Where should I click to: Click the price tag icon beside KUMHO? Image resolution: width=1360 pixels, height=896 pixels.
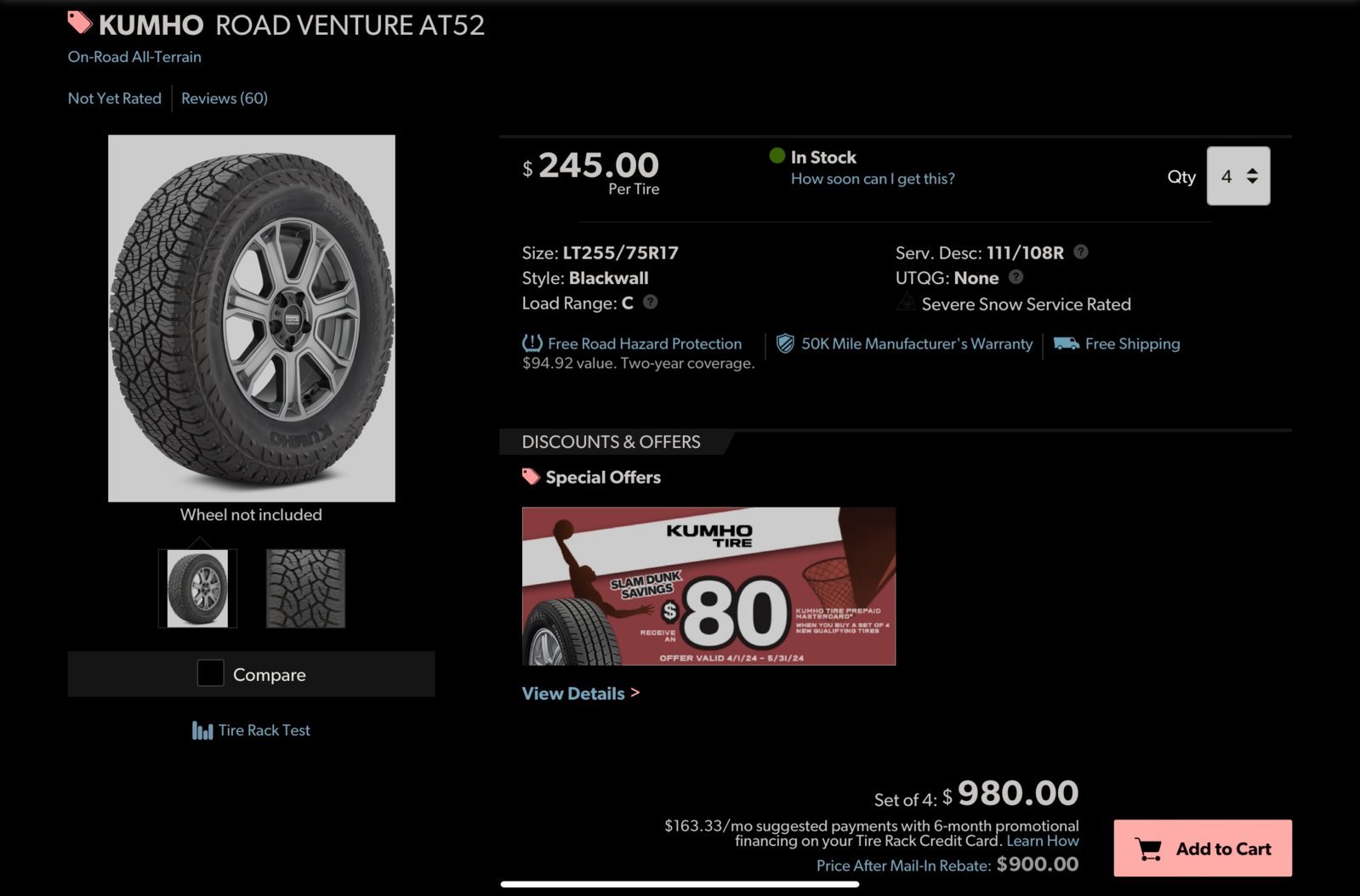tap(80, 22)
